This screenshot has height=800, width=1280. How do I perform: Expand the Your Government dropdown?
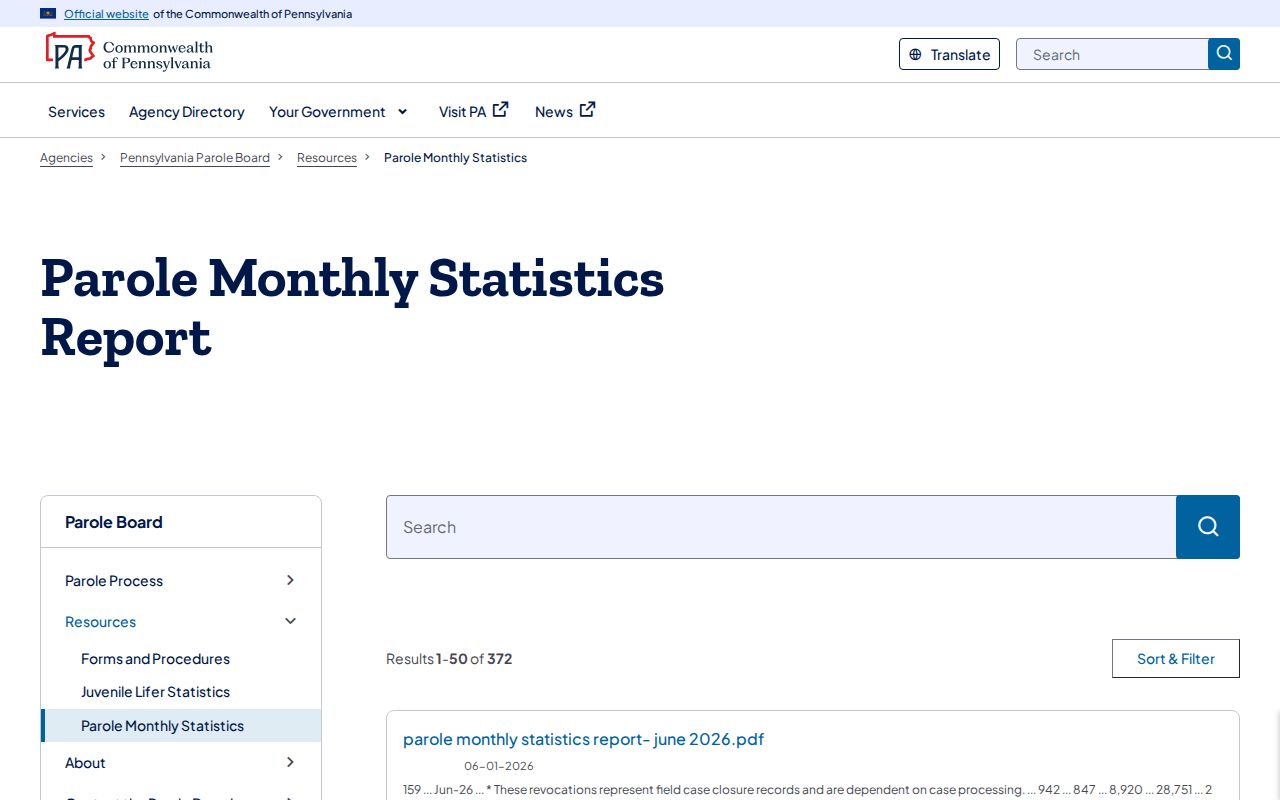point(338,112)
